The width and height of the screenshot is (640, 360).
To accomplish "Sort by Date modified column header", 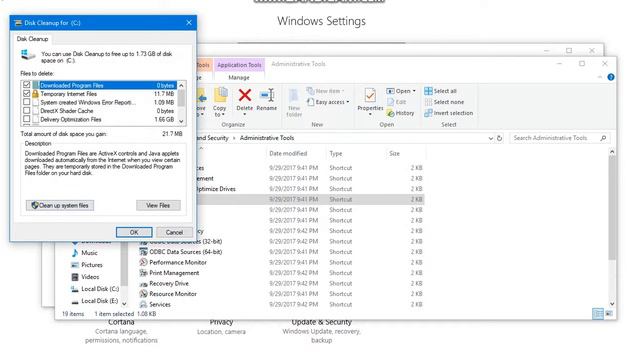I will tap(288, 153).
